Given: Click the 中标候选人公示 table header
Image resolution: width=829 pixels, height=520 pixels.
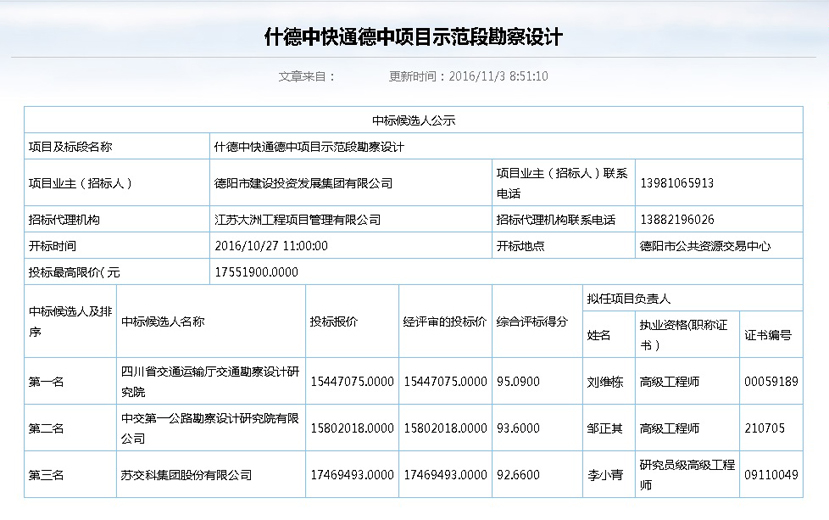Looking at the screenshot, I should [x=413, y=120].
